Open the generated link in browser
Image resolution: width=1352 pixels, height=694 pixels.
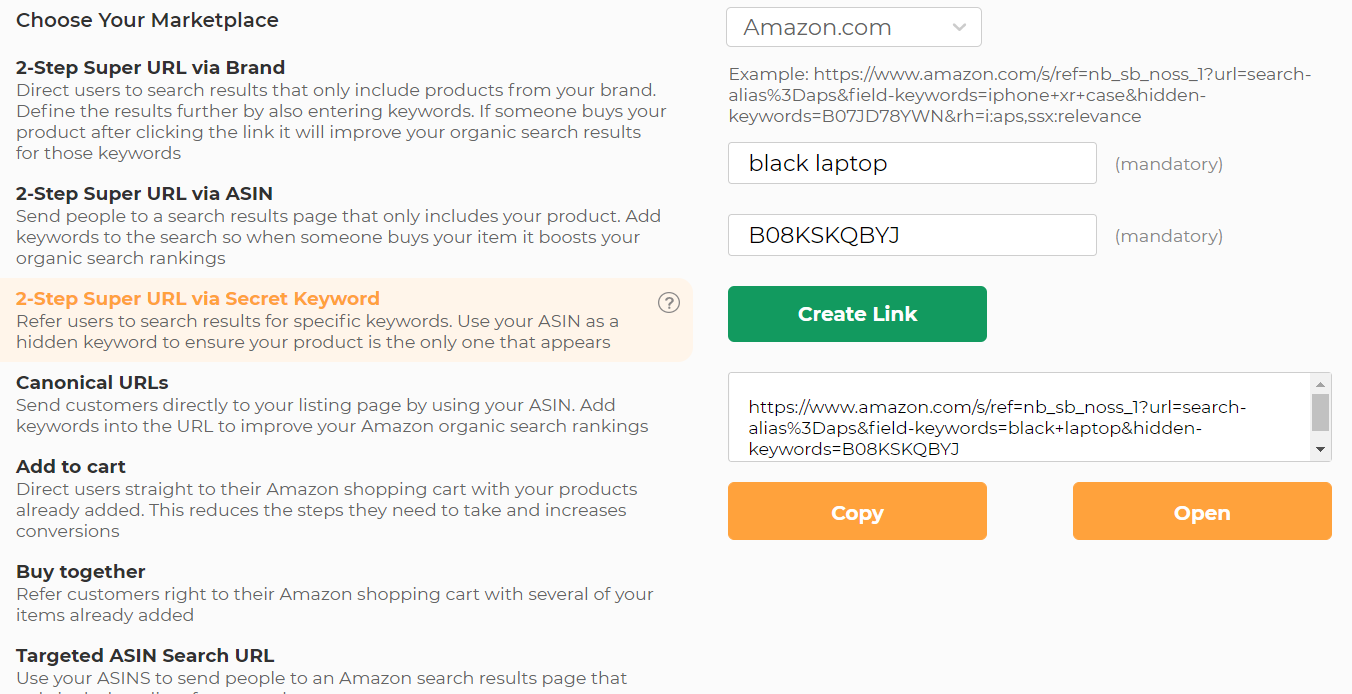(x=1201, y=511)
